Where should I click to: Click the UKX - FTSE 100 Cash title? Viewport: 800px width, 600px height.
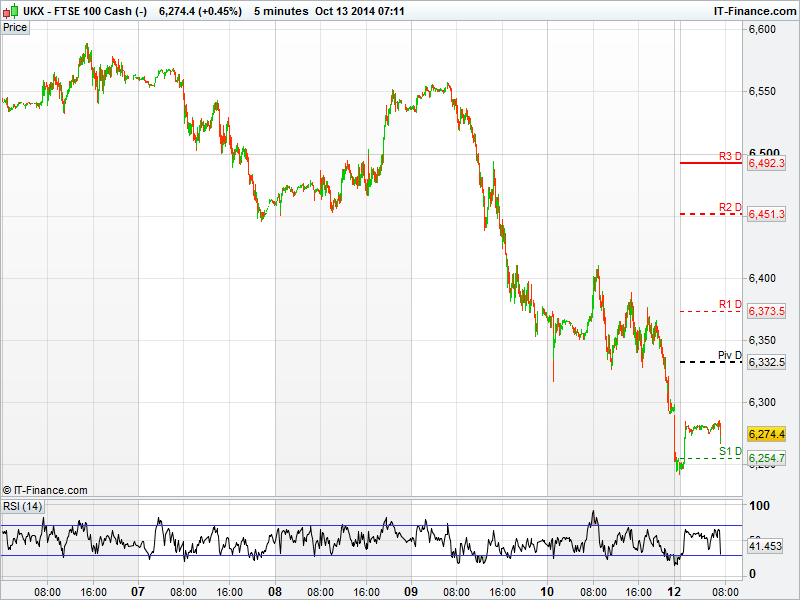(85, 11)
